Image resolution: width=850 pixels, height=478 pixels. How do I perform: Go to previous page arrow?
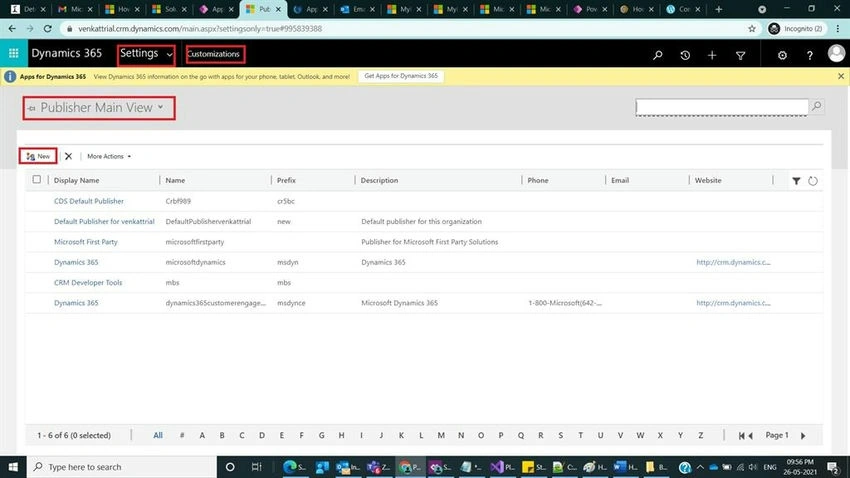(x=751, y=436)
